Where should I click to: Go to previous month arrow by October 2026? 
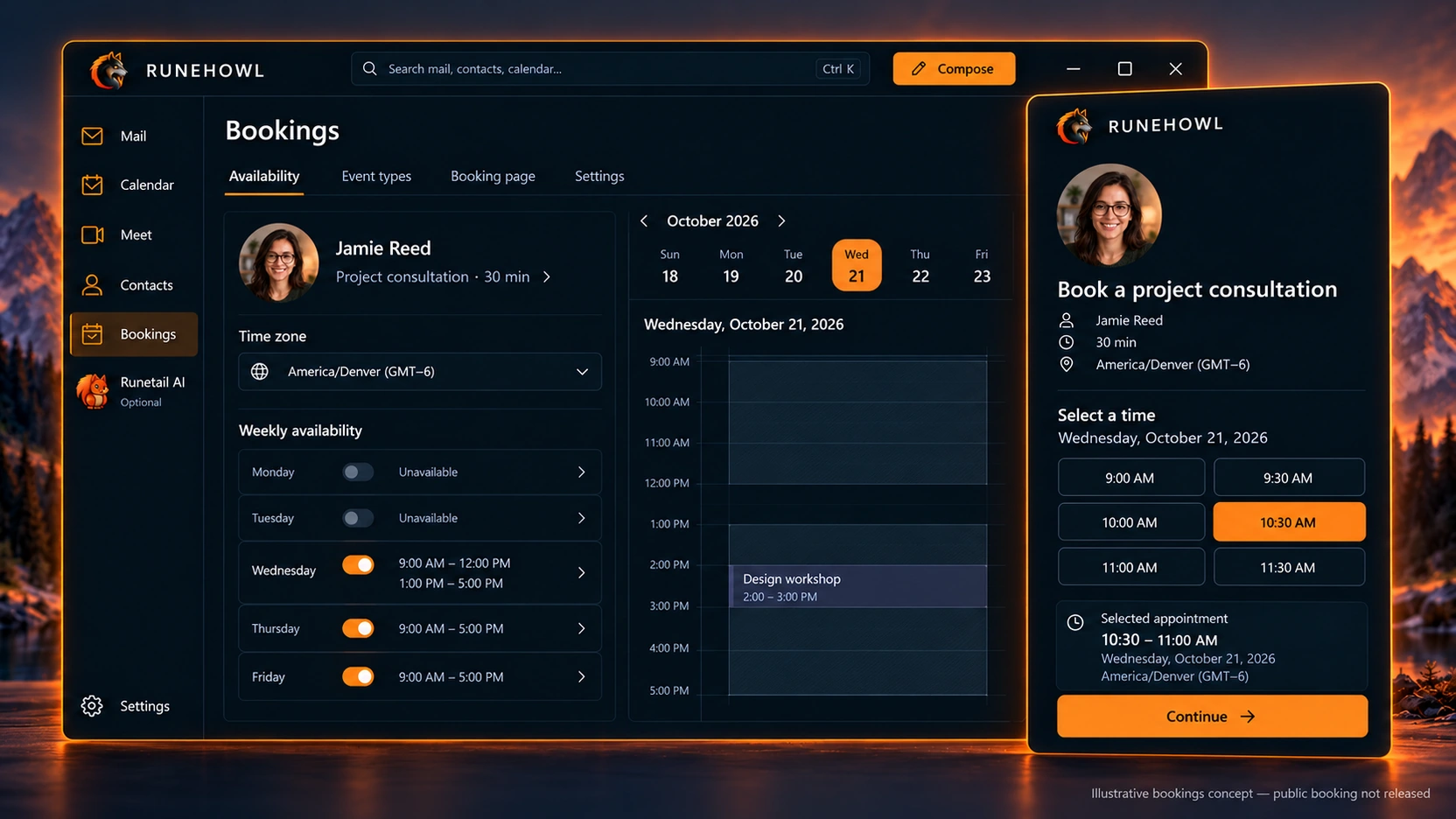644,221
